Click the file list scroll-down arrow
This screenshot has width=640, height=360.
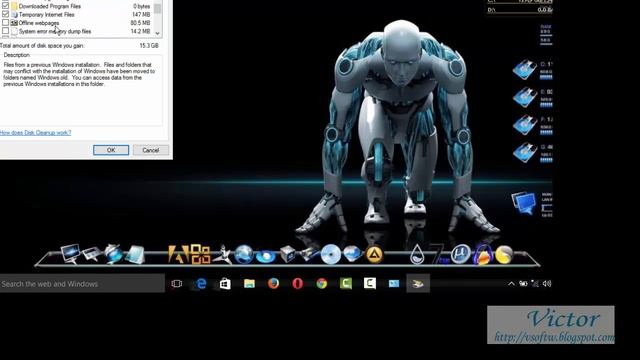[158, 33]
